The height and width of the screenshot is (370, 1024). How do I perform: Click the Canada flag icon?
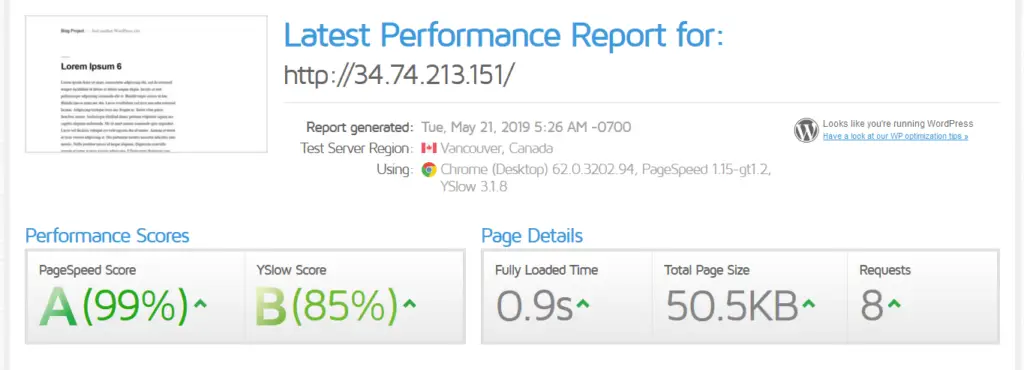(428, 147)
